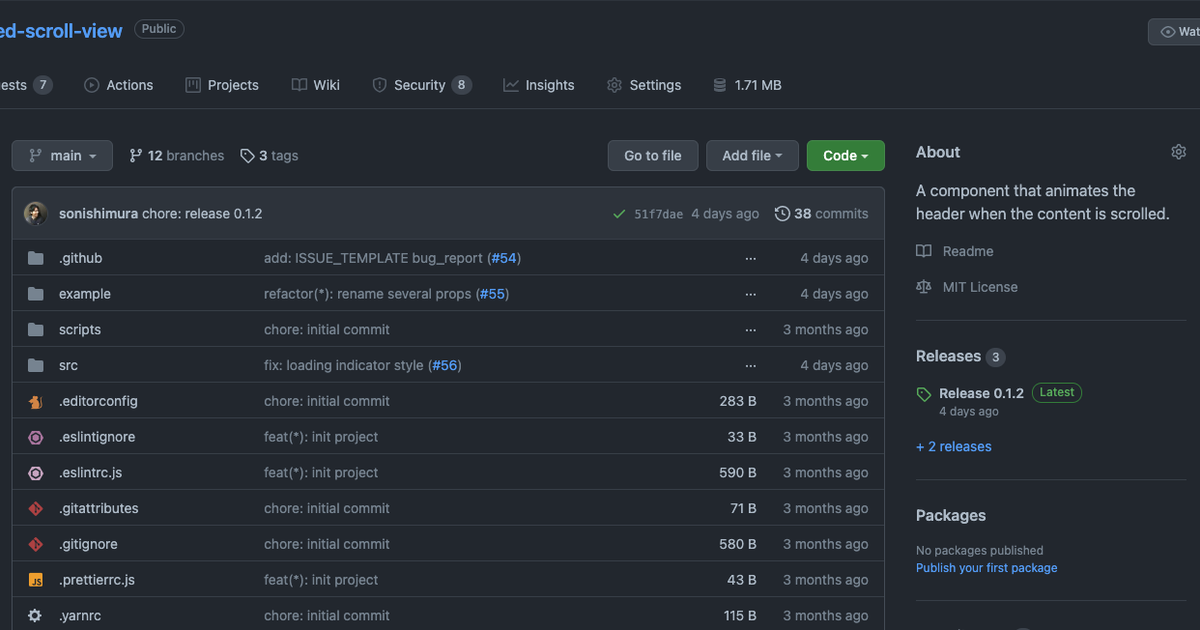
Task: Go to the Insights tab
Action: pyautogui.click(x=539, y=85)
